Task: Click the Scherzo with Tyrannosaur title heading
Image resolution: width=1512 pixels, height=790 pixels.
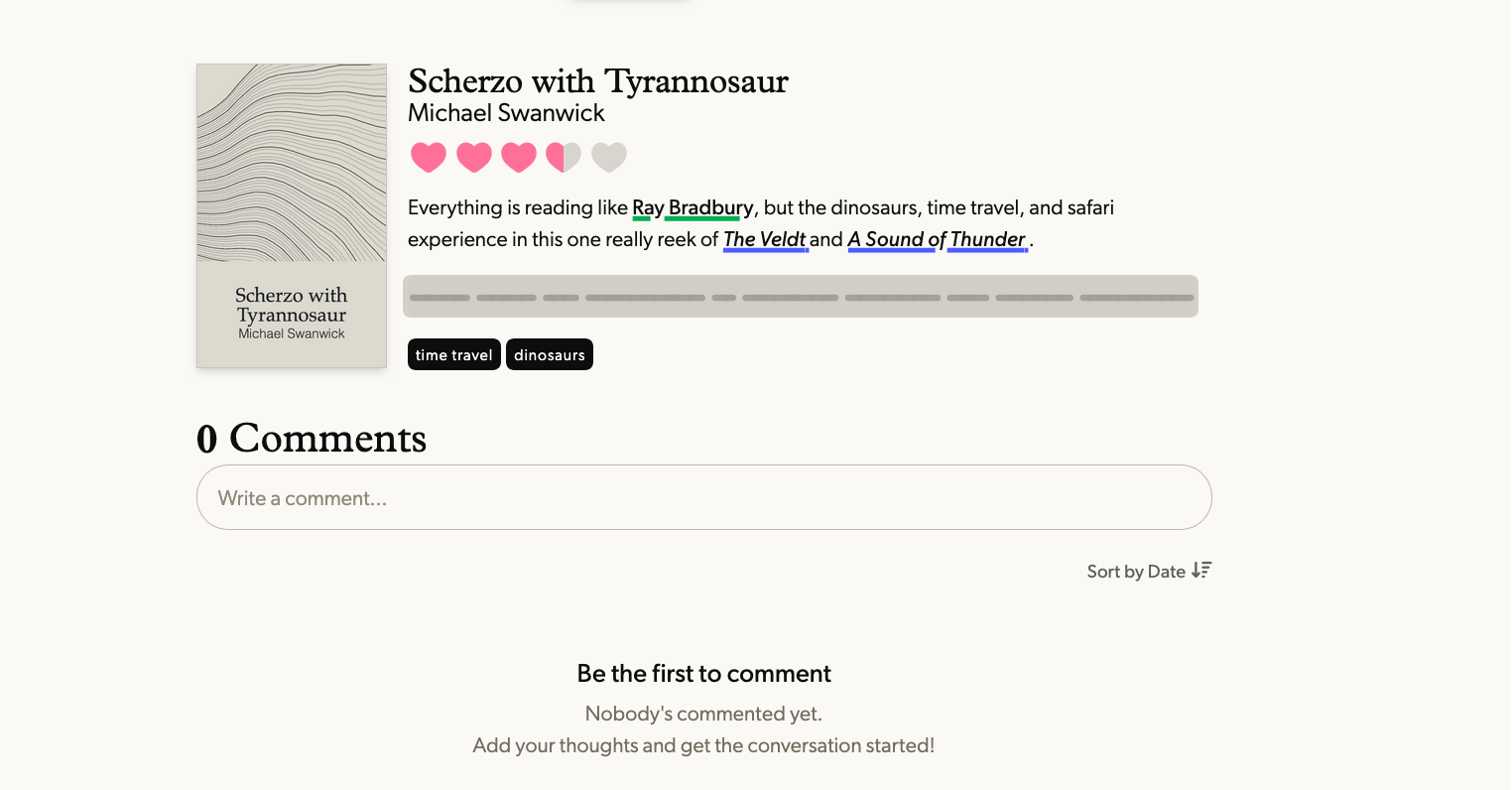Action: point(598,81)
